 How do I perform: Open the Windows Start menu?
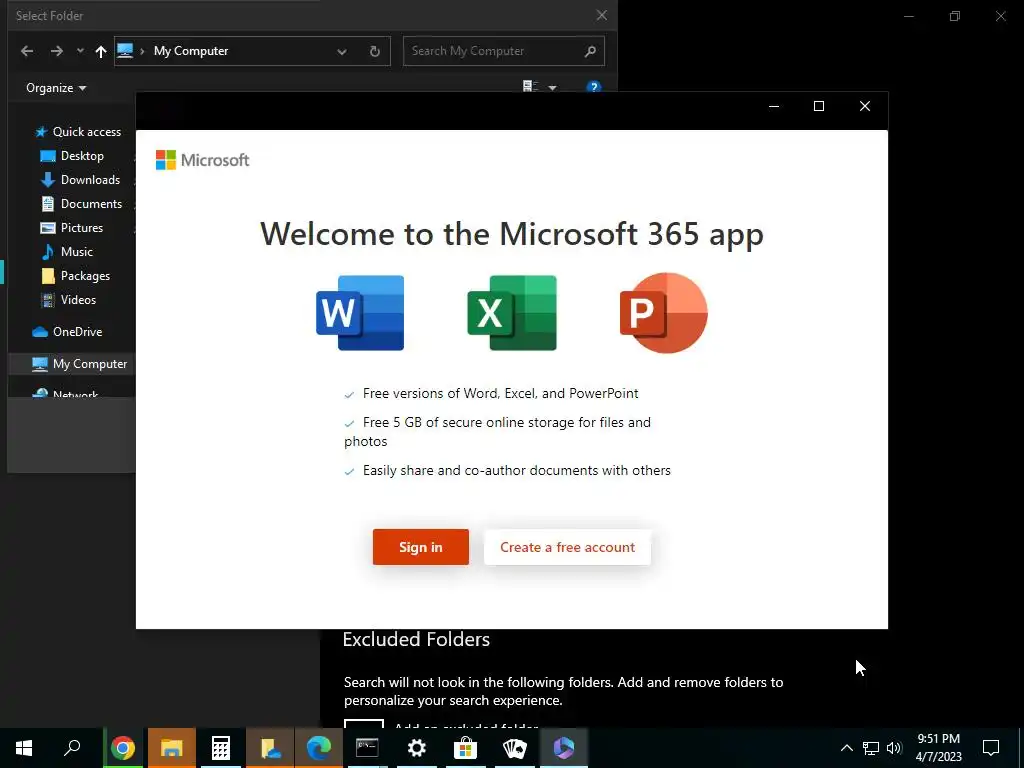point(24,748)
